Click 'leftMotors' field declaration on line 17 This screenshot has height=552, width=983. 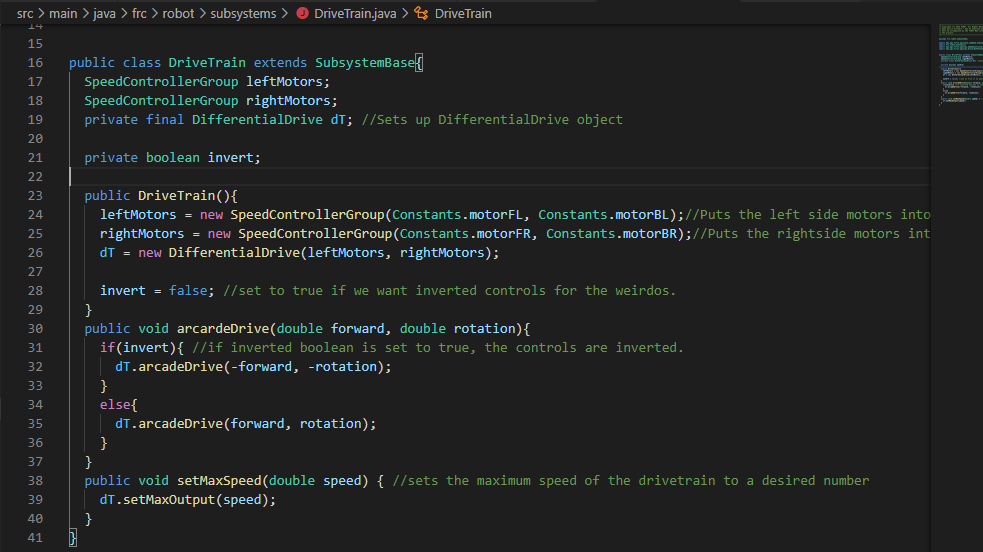tap(284, 81)
